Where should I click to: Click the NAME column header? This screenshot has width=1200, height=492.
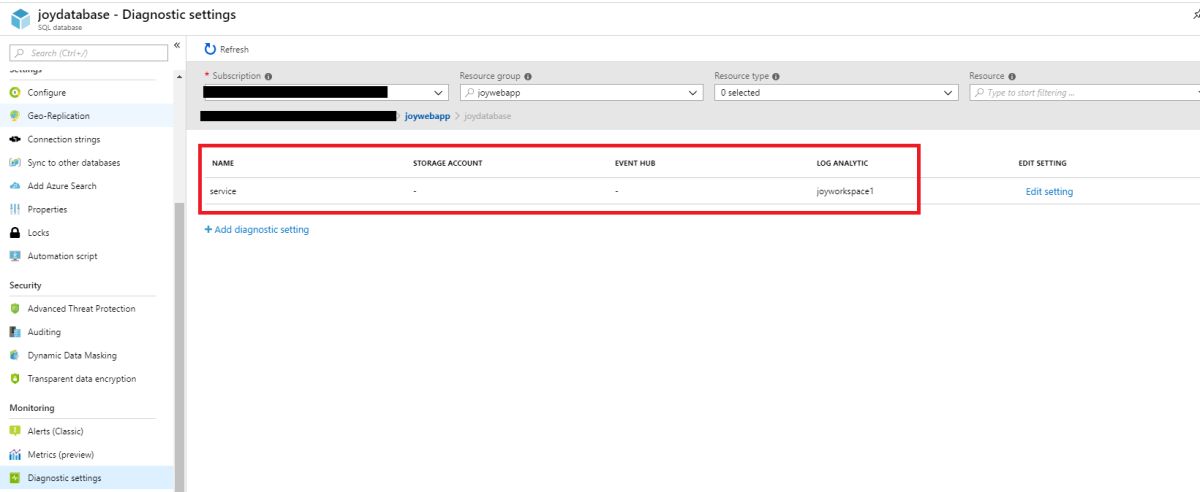click(x=223, y=163)
